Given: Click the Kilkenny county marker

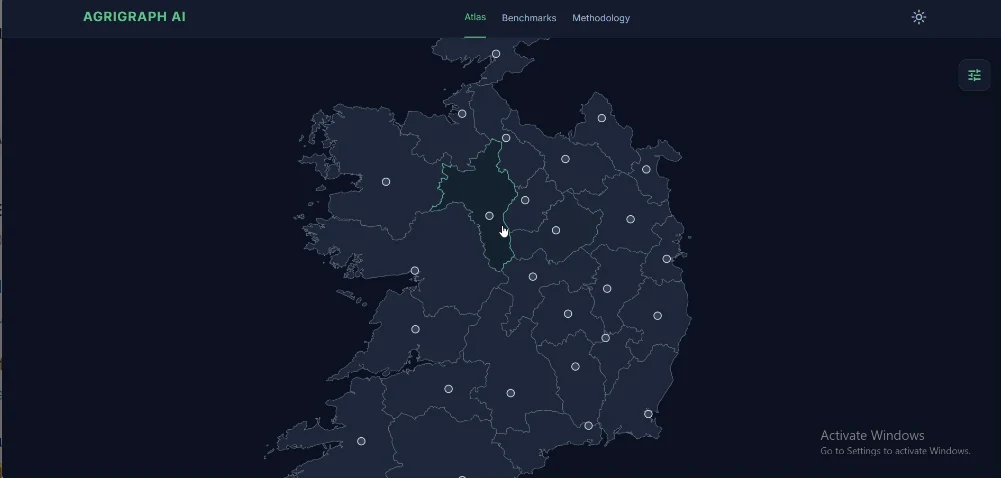Looking at the screenshot, I should pyautogui.click(x=575, y=366).
